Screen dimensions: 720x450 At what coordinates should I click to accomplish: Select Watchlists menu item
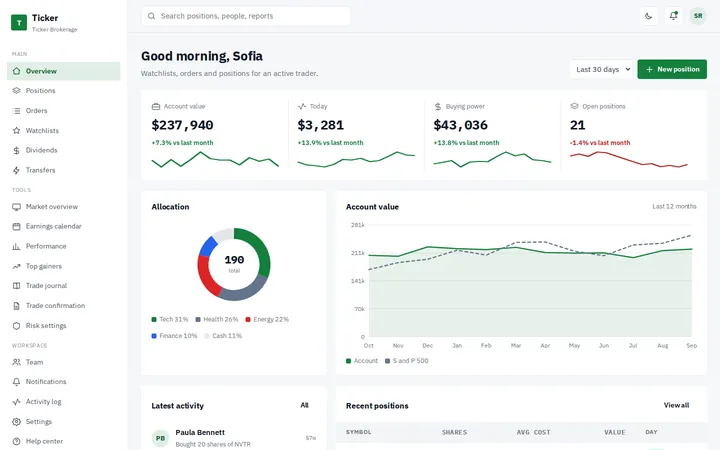point(63,130)
